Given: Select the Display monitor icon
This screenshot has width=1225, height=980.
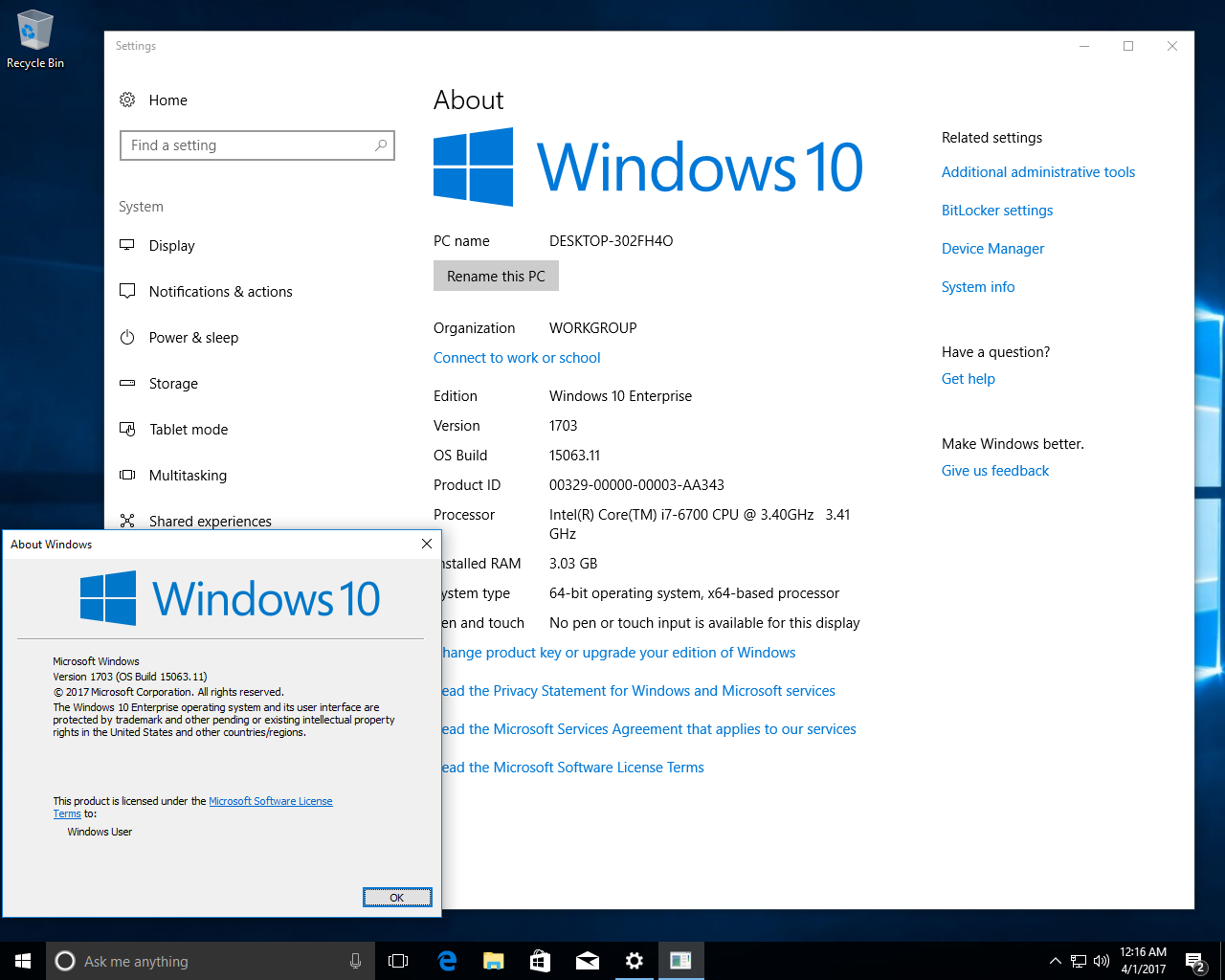Looking at the screenshot, I should click(x=127, y=245).
